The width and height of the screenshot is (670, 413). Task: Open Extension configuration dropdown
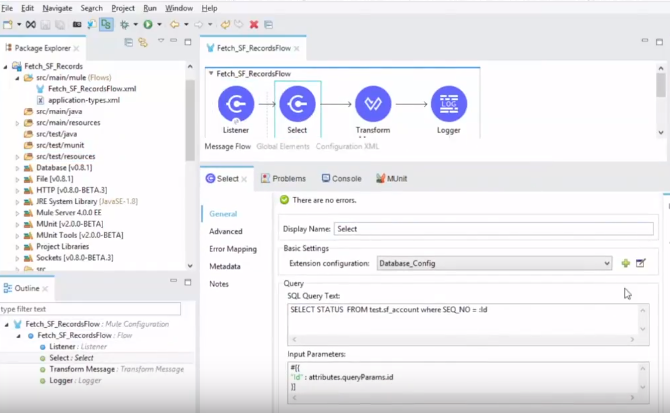[605, 263]
